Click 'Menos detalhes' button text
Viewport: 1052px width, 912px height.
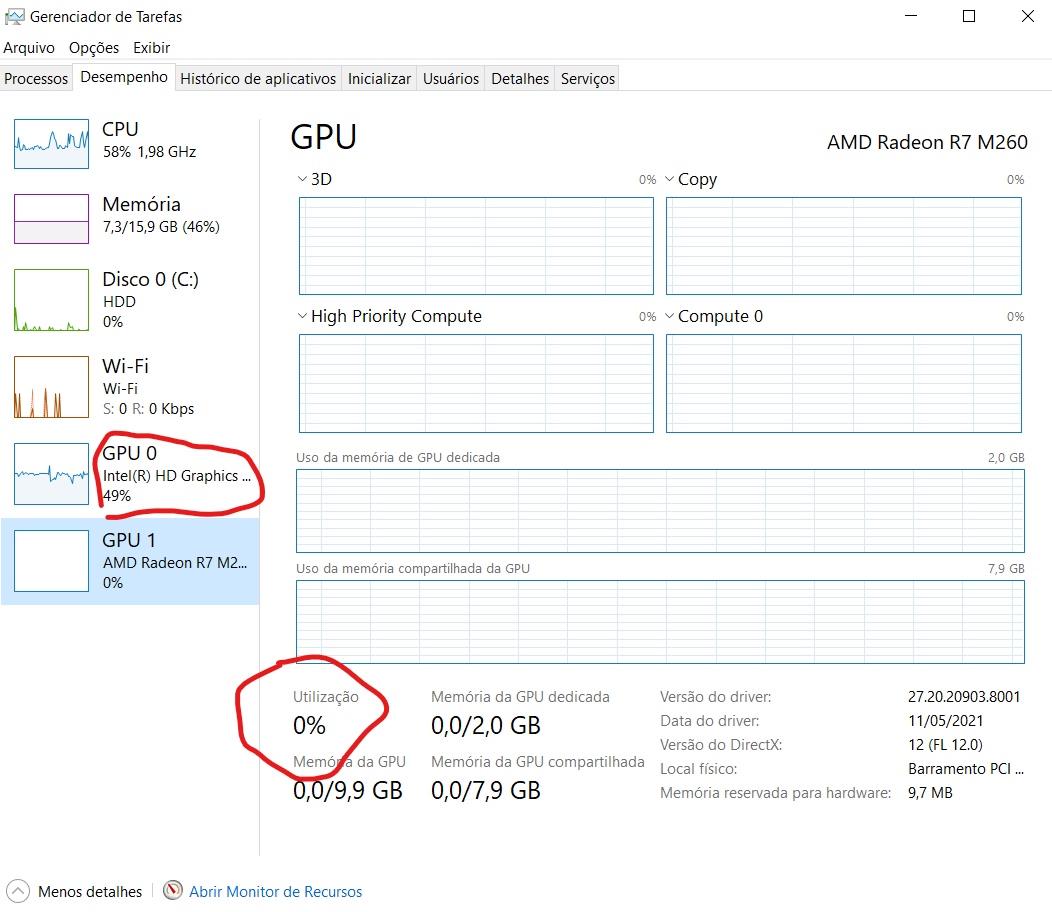pos(90,891)
